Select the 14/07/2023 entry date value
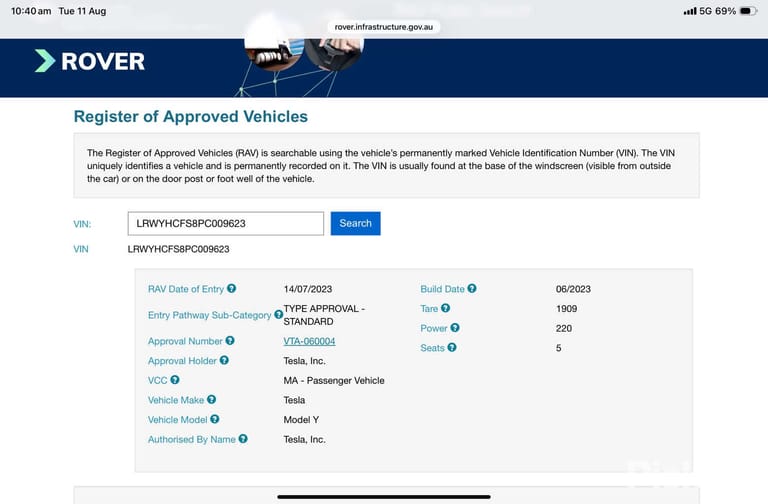 (308, 289)
